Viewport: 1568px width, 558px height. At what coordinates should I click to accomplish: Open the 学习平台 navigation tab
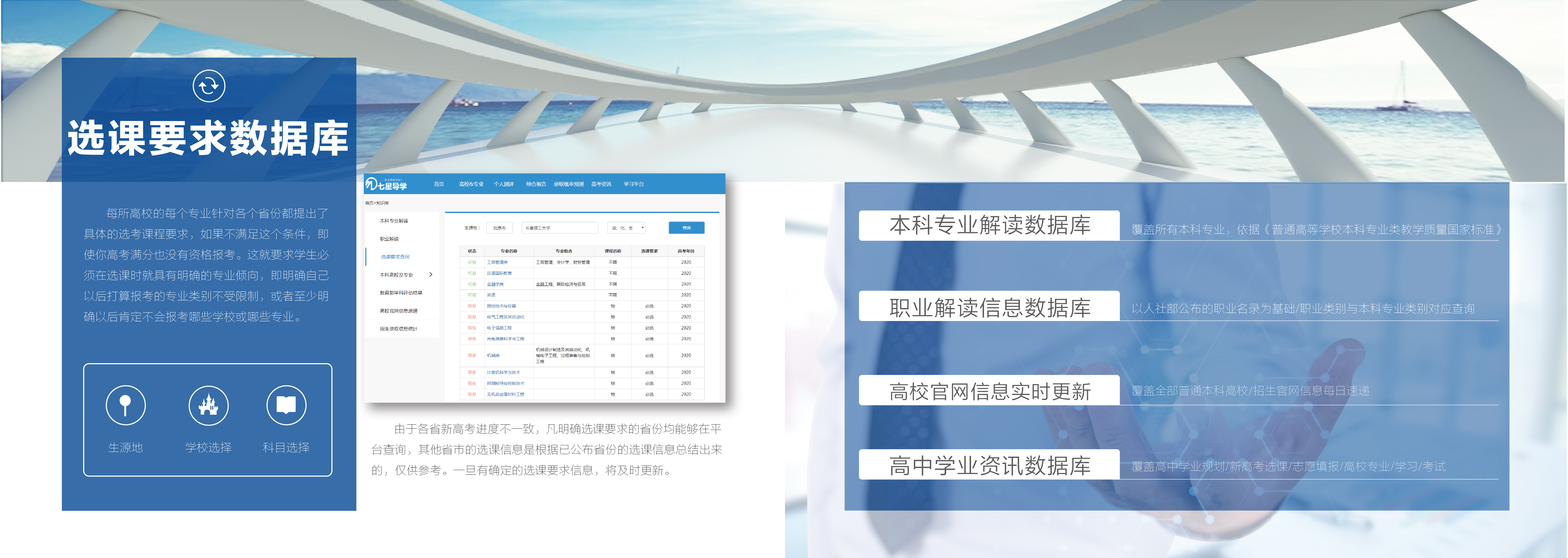tap(634, 184)
